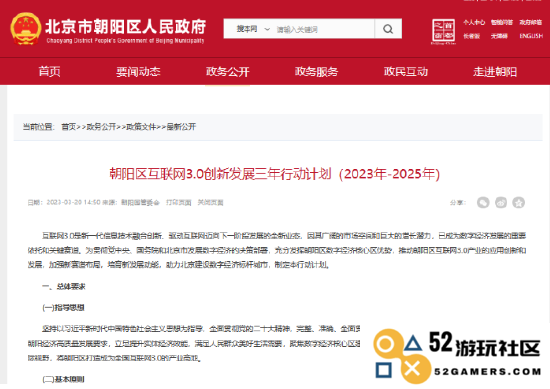
Task: Switch to 长者版 elder mode
Action: point(471,36)
